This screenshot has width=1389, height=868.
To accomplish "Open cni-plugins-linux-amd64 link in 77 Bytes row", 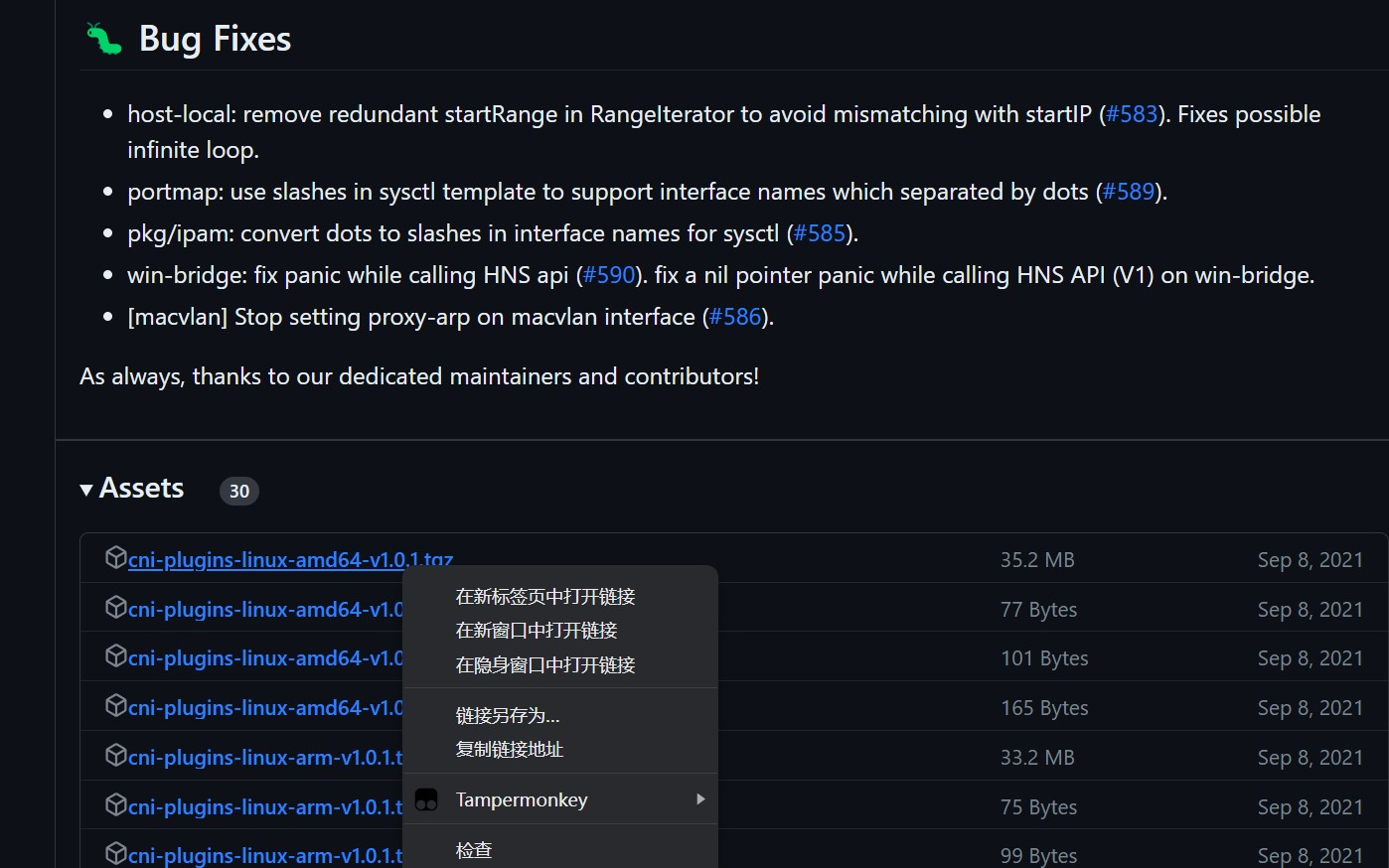I will 265,610.
